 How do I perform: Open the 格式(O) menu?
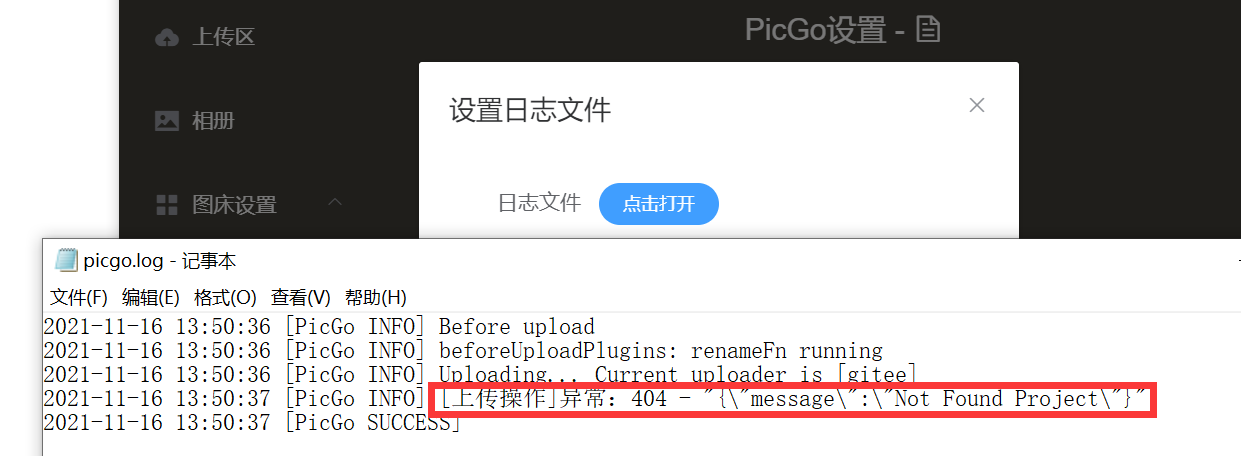coord(226,297)
